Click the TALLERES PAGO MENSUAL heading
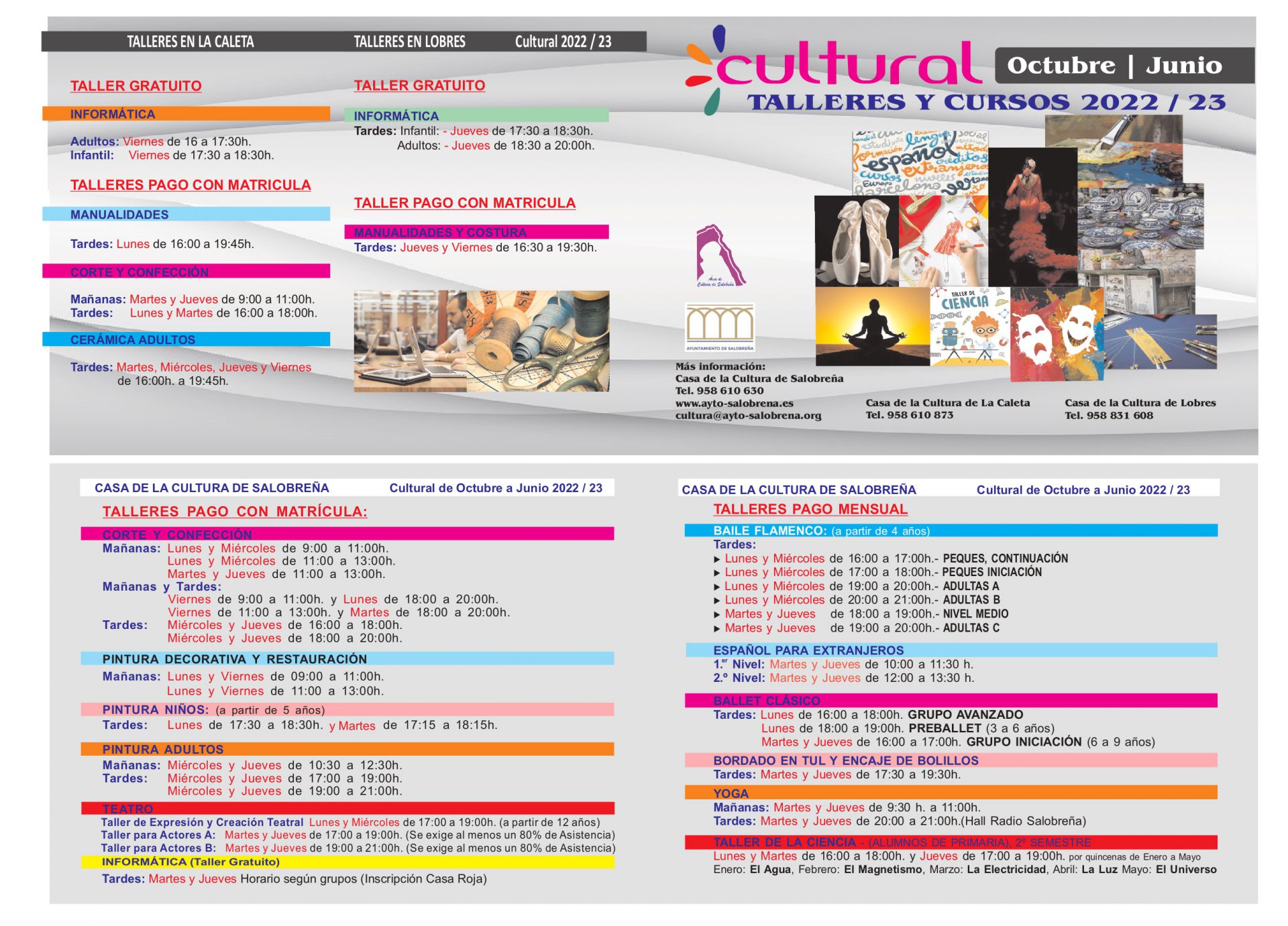 pyautogui.click(x=810, y=509)
